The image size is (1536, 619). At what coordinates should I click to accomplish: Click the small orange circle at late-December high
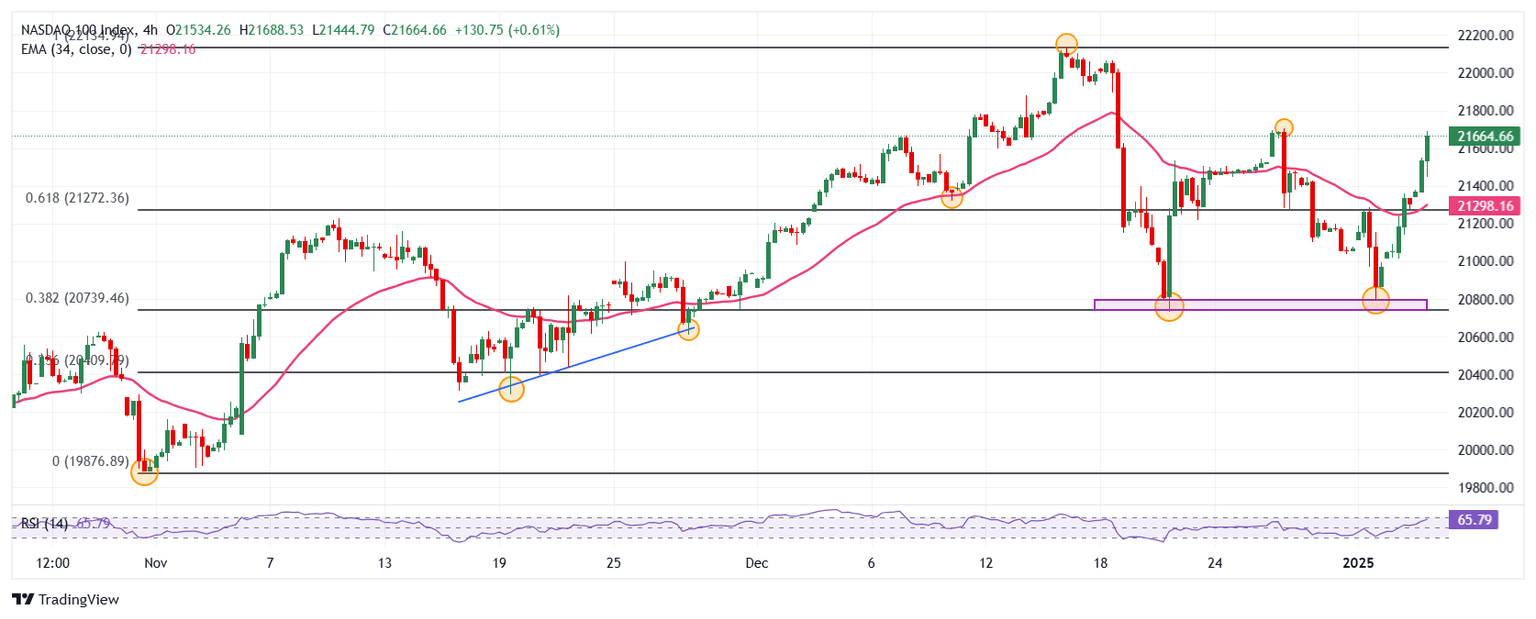pyautogui.click(x=1283, y=127)
